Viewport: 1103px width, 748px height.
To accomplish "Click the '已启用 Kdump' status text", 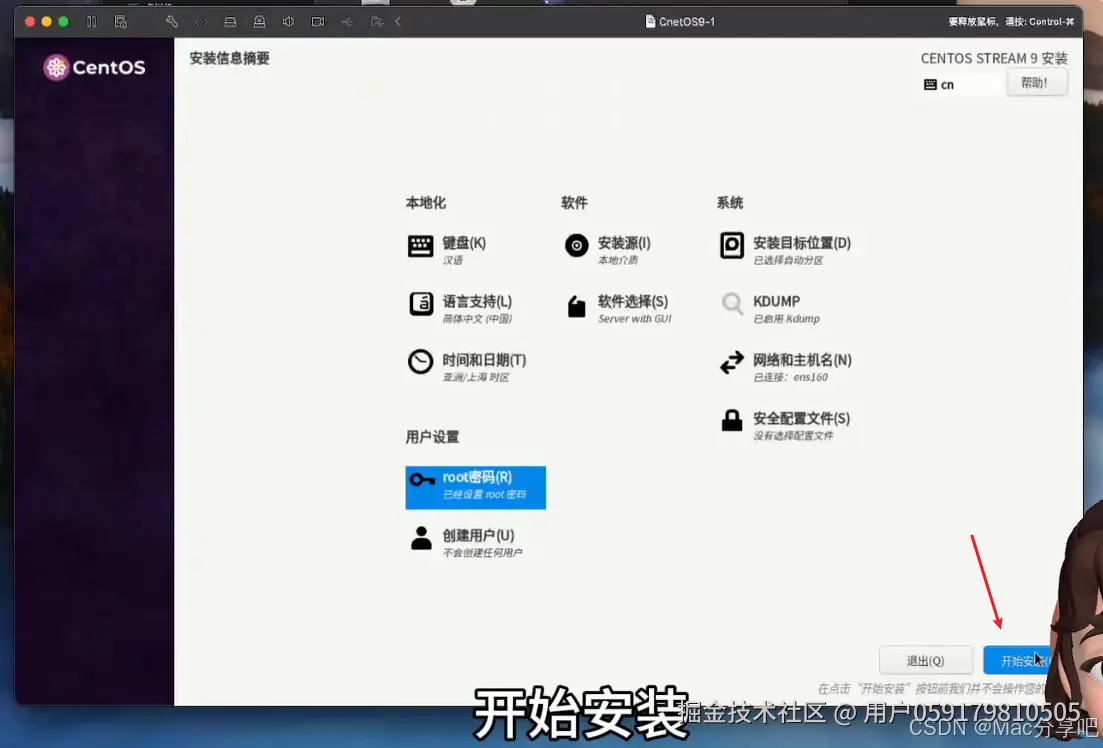I will coord(786,319).
